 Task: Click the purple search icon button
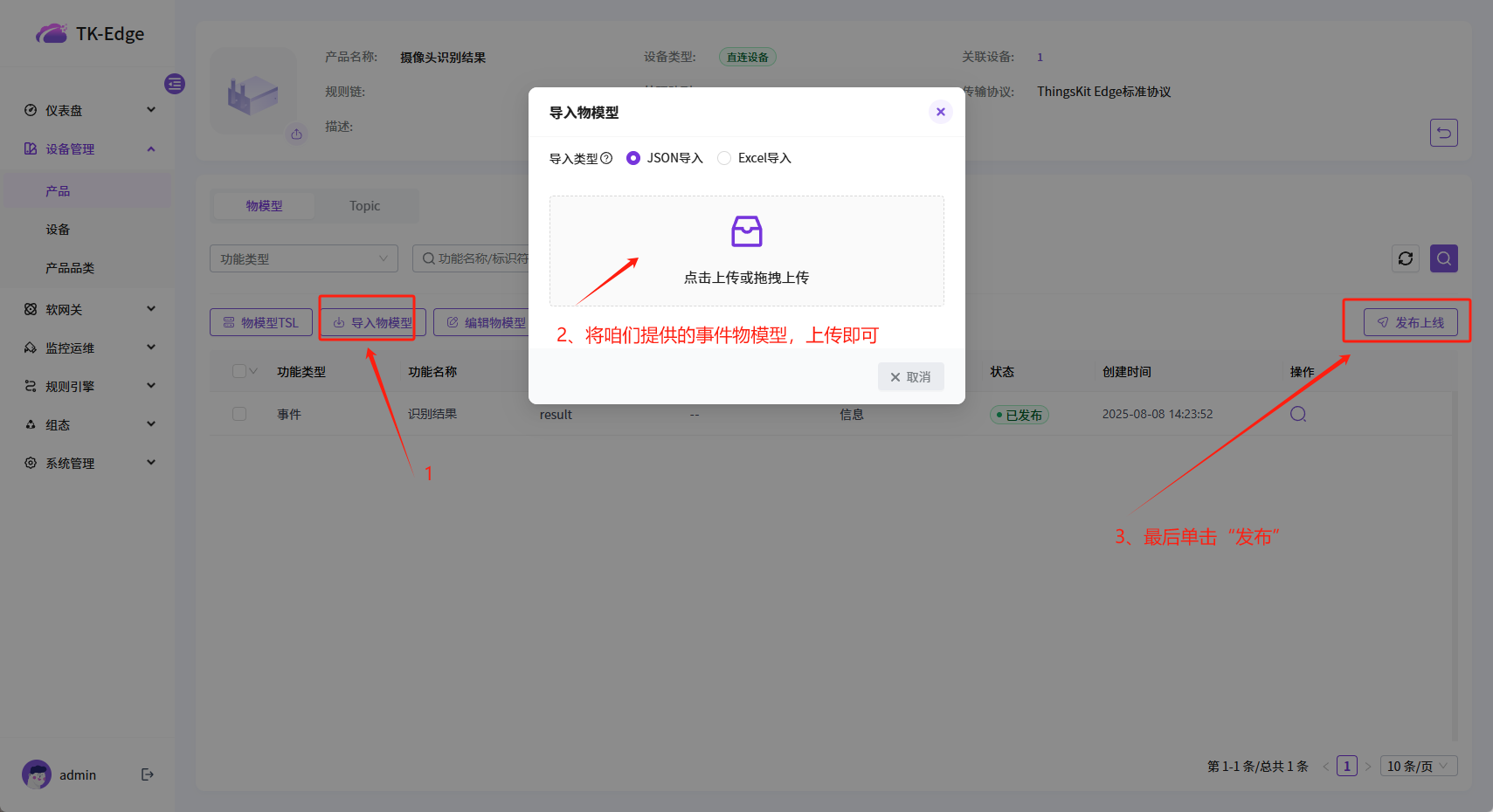(1443, 258)
